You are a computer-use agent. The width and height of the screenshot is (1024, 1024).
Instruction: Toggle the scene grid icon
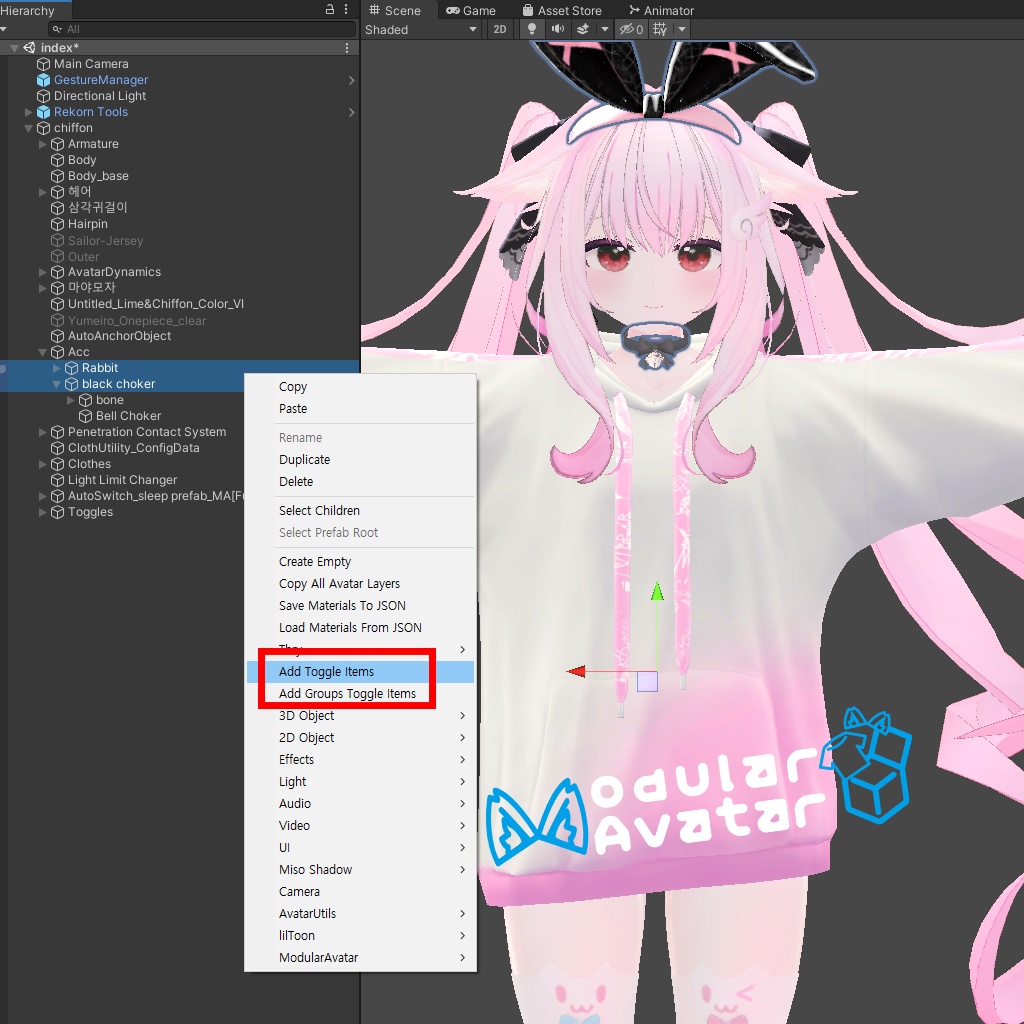point(660,29)
